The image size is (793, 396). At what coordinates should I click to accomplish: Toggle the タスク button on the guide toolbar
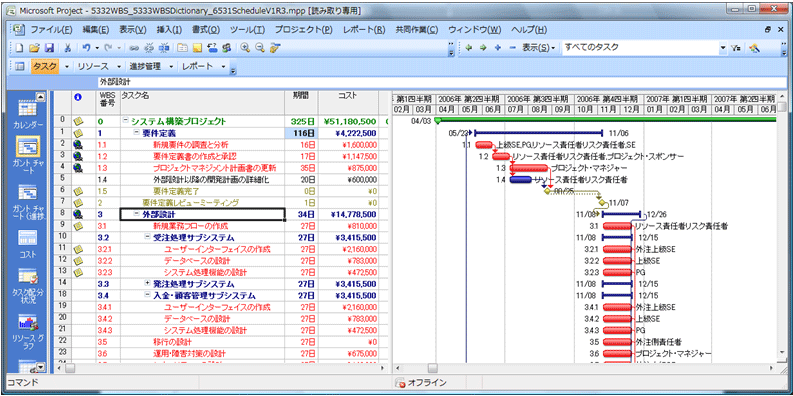[45, 66]
